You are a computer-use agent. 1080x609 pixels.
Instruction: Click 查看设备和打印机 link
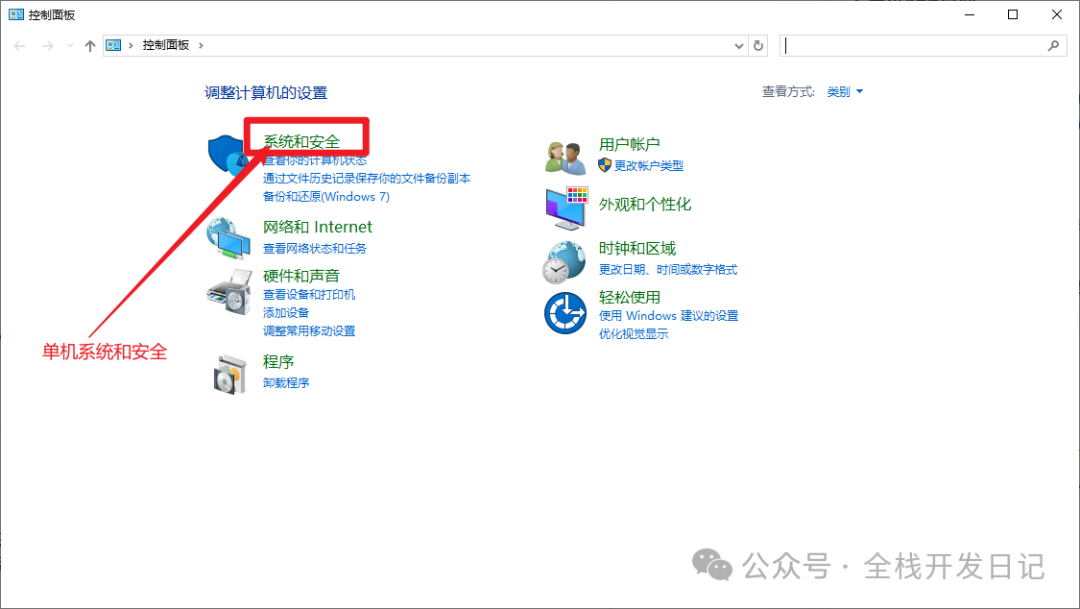[309, 294]
